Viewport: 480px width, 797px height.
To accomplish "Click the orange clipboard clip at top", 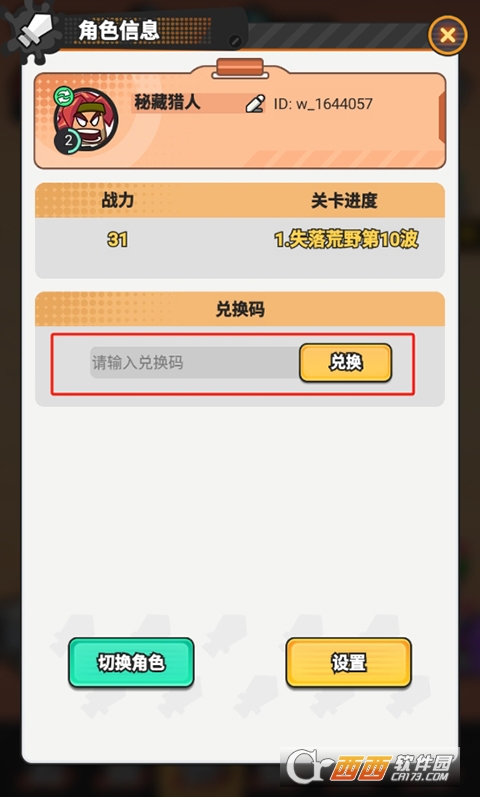I will (x=240, y=68).
